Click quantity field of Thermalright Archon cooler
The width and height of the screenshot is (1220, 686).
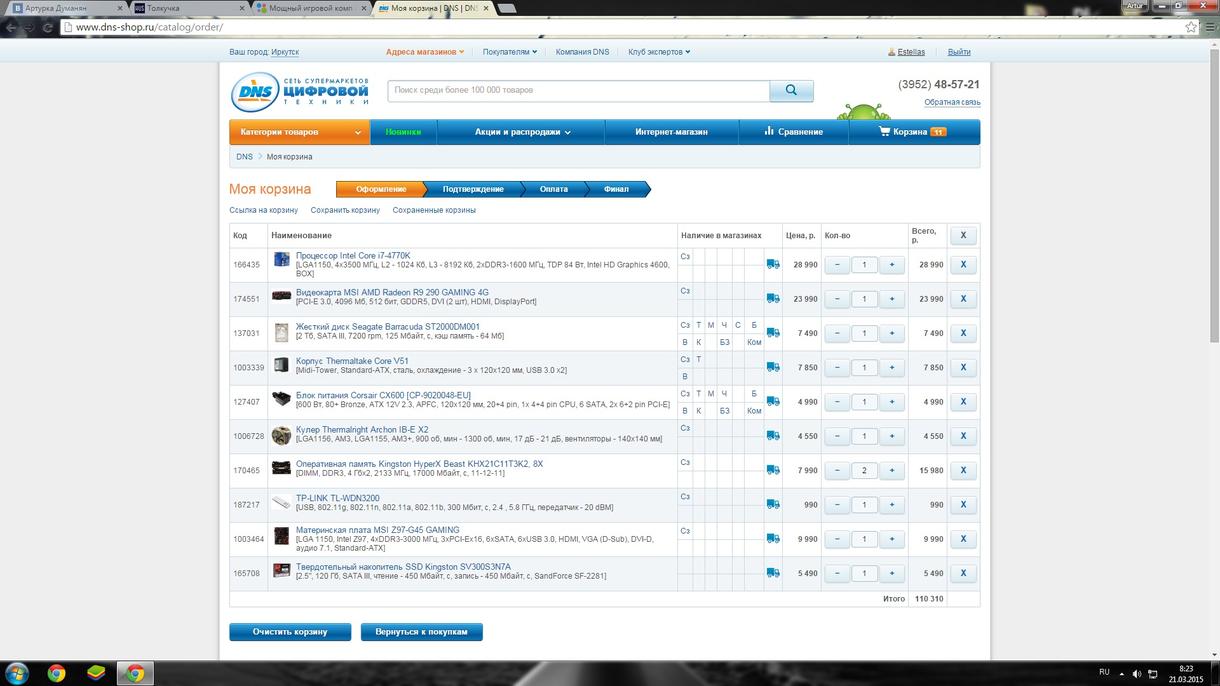(x=865, y=436)
